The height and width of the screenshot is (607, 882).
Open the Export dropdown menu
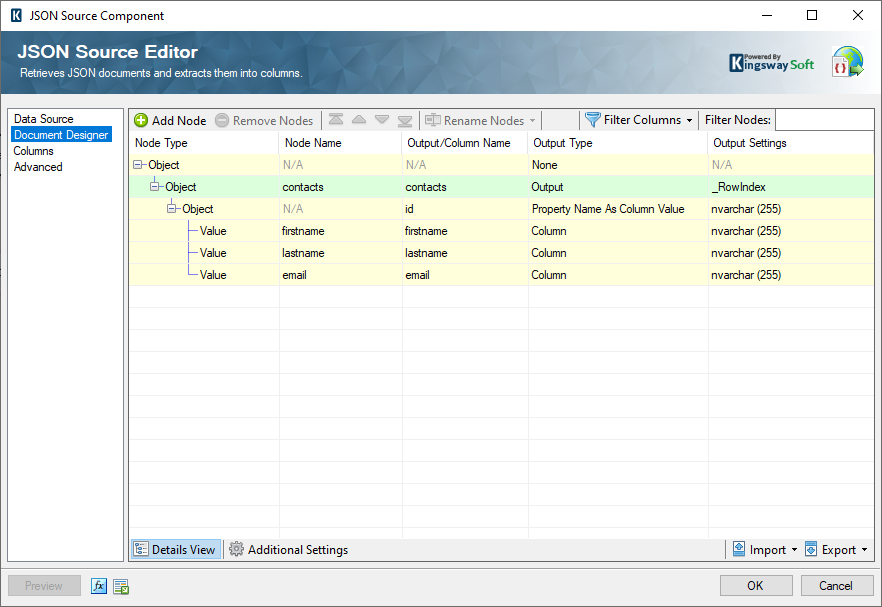(836, 550)
